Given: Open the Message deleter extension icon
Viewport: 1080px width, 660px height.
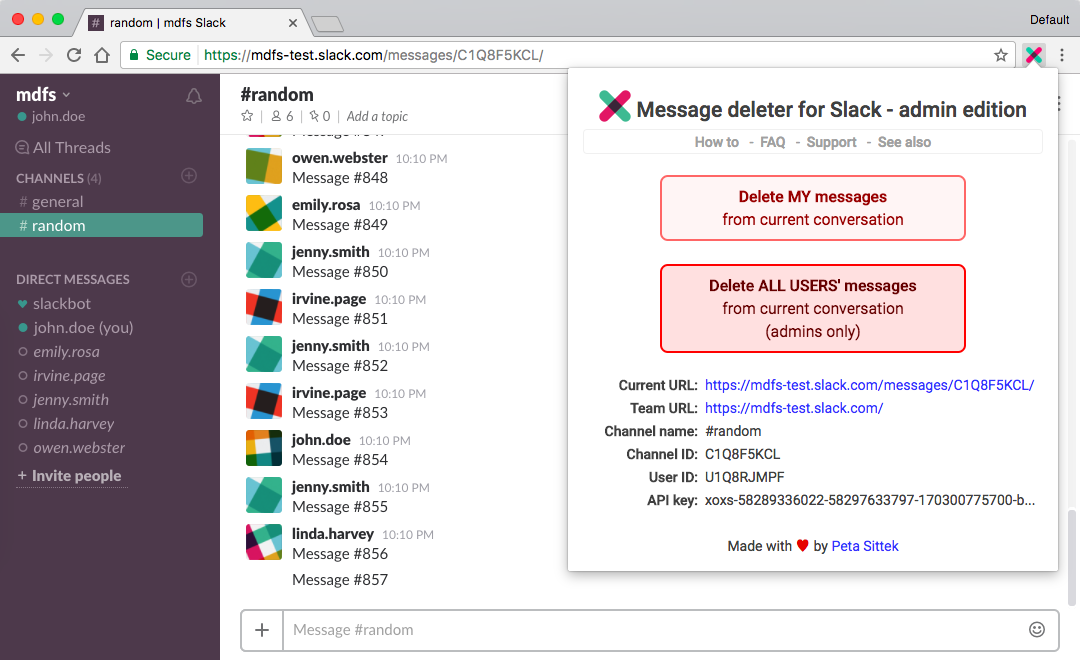Looking at the screenshot, I should point(1033,56).
